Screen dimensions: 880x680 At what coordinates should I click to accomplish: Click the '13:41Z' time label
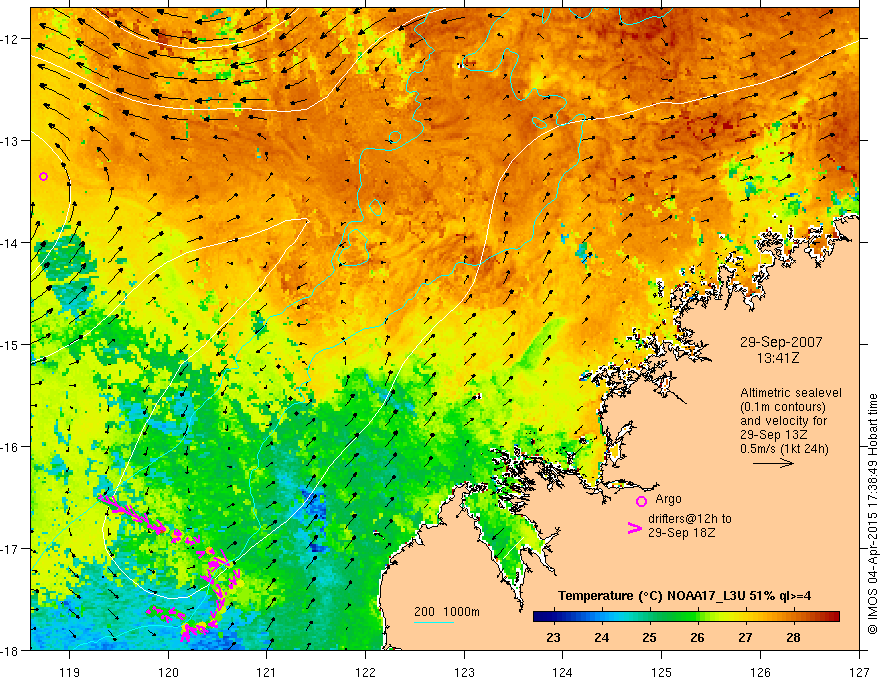tap(778, 357)
